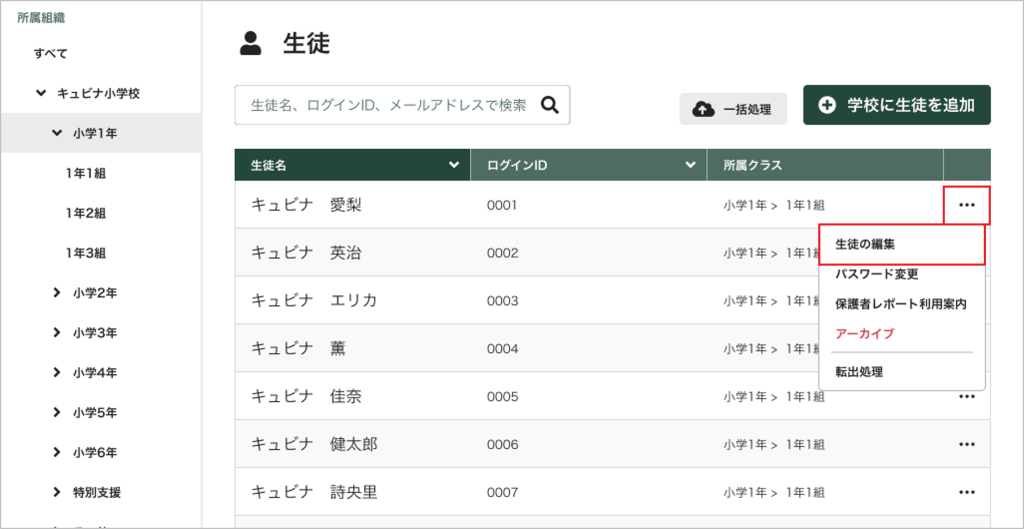This screenshot has height=529, width=1024.
Task: Click login ID 0004
Action: click(x=502, y=349)
